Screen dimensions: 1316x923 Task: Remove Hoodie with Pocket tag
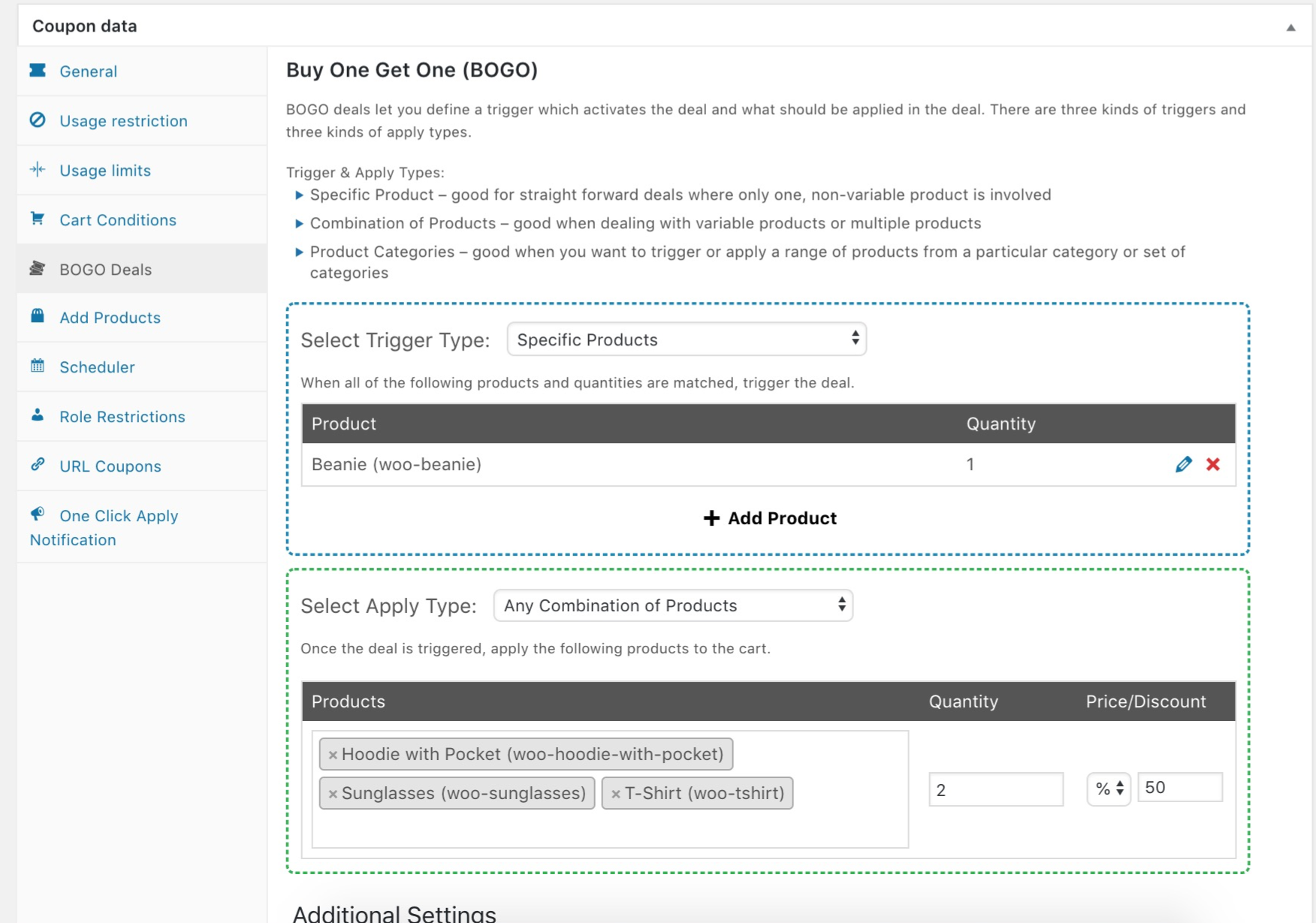tap(333, 755)
